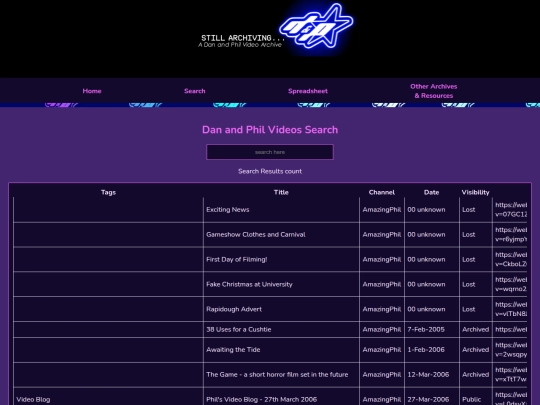Screen dimensions: 540x405
Task: Select 'The Game - a short horror film' title
Action: pyautogui.click(x=277, y=374)
